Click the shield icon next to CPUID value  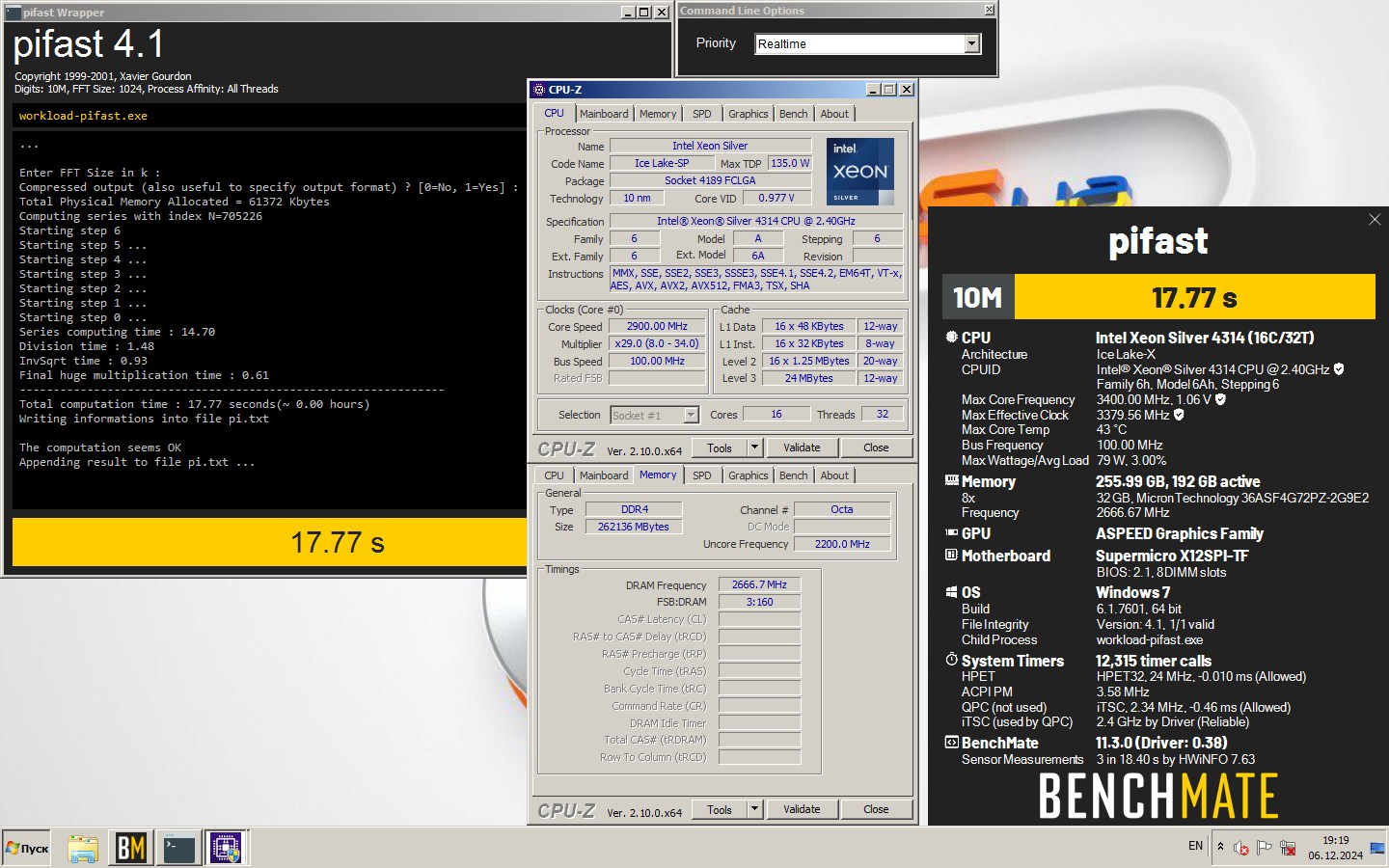click(1339, 369)
